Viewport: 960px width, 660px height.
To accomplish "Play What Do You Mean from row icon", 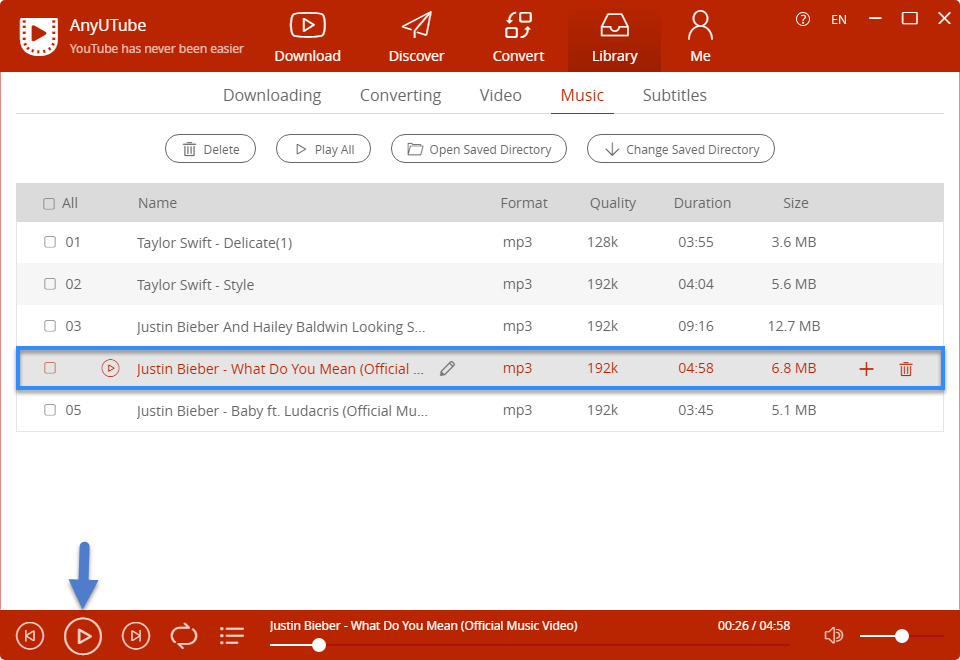I will (x=110, y=368).
